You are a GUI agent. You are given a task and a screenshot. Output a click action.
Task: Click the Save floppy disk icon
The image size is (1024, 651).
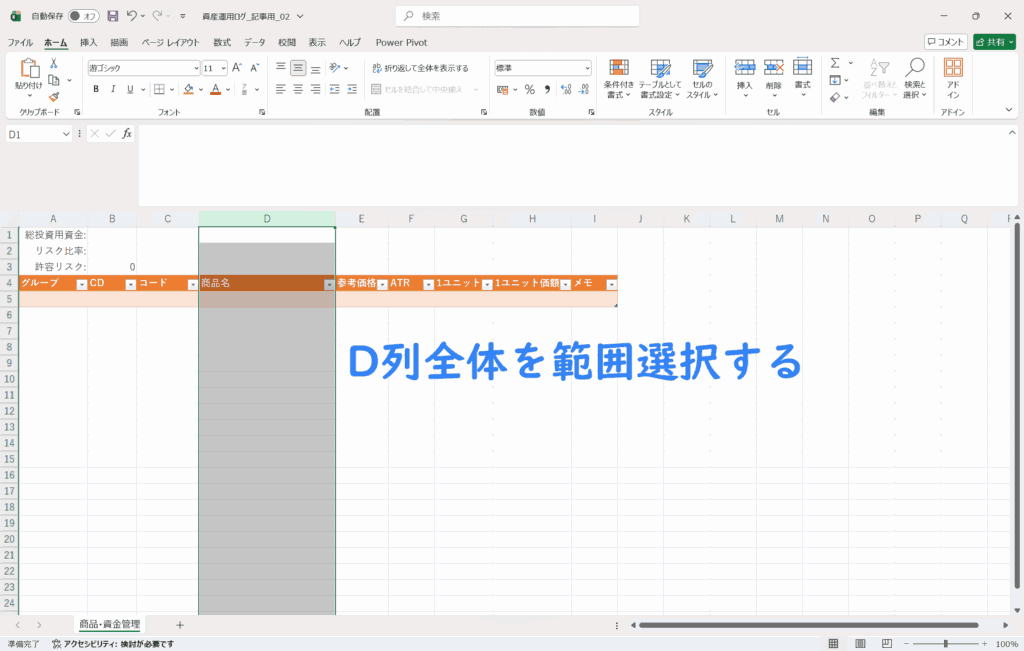click(x=112, y=16)
